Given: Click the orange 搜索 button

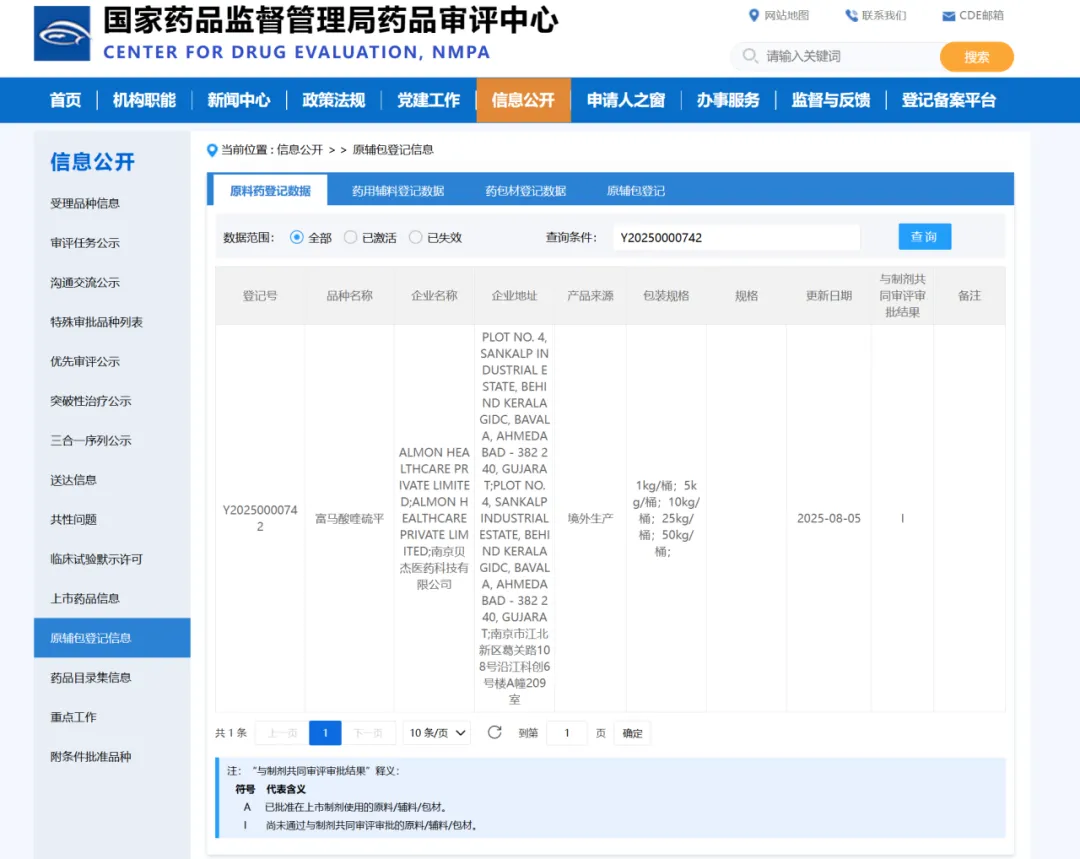Looking at the screenshot, I should point(977,56).
